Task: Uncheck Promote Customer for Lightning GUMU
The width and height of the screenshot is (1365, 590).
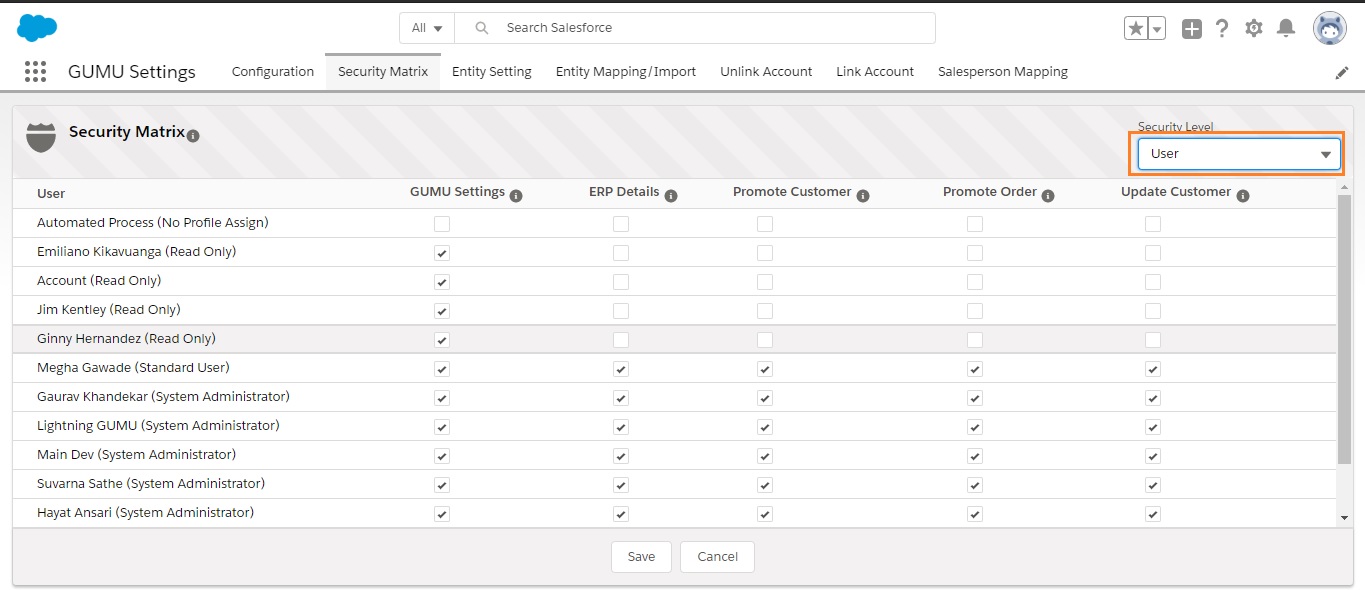Action: point(765,427)
